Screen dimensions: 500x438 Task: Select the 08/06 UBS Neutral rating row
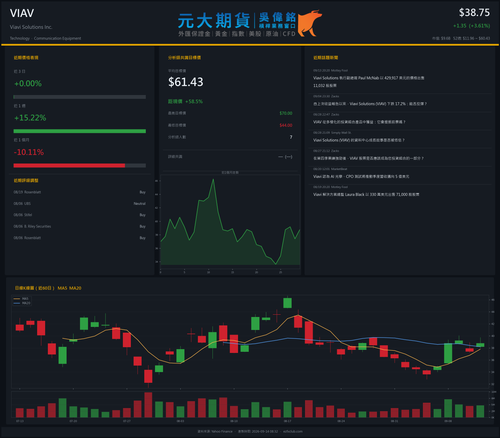pos(80,203)
